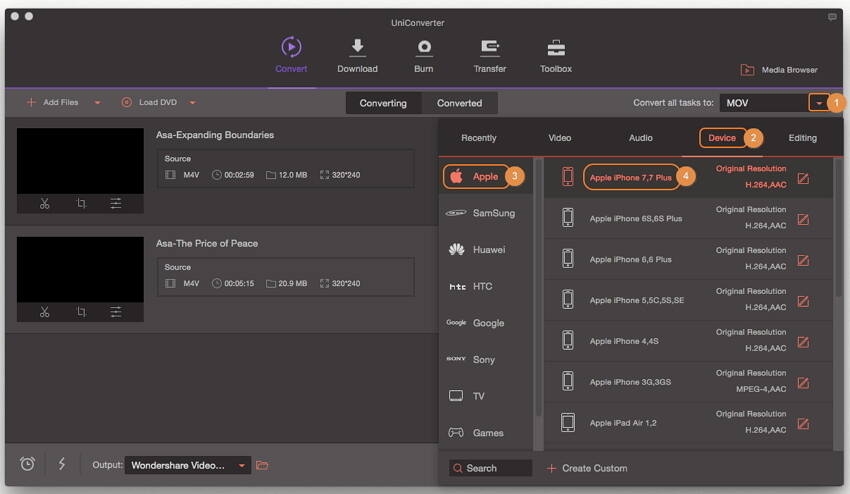850x494 pixels.
Task: Open Media Browser
Action: (778, 70)
